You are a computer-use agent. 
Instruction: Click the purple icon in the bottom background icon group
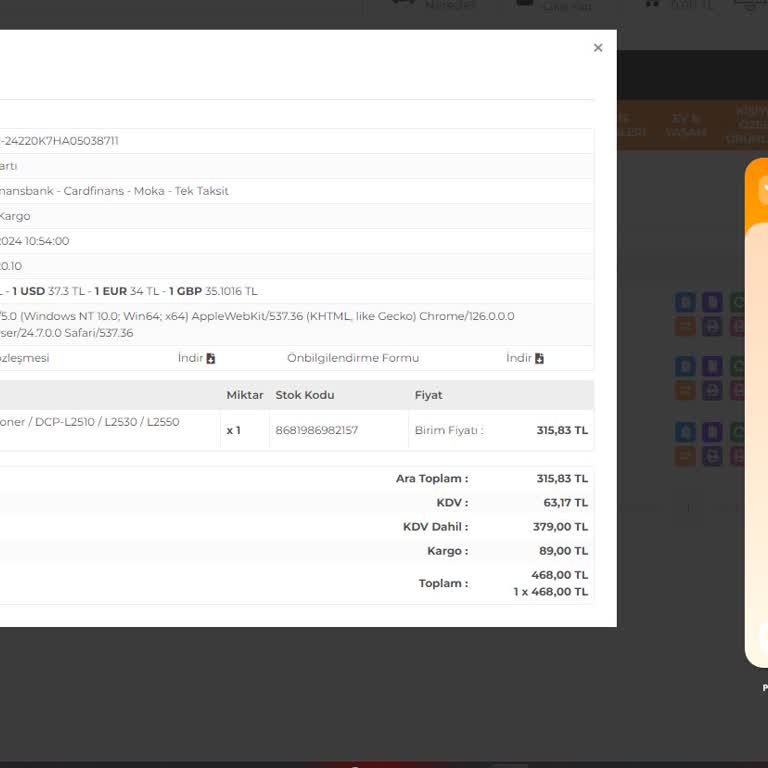pos(712,432)
